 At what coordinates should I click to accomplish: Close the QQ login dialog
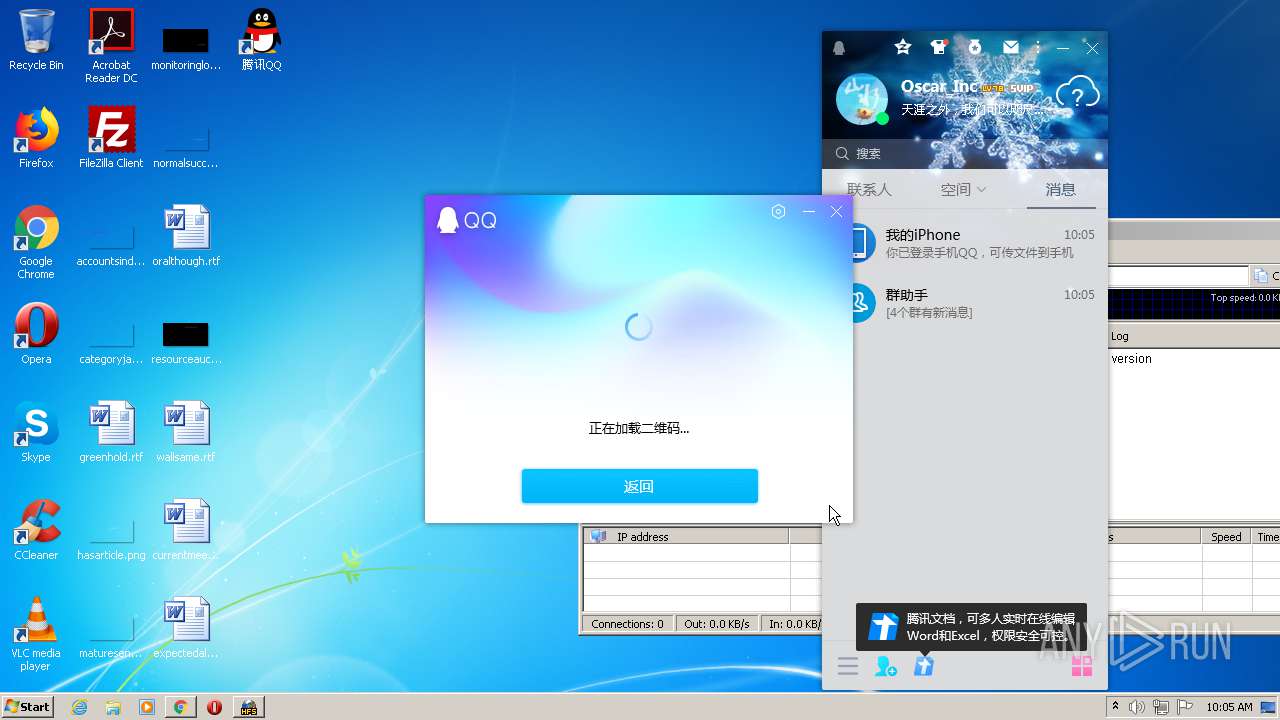coord(836,211)
